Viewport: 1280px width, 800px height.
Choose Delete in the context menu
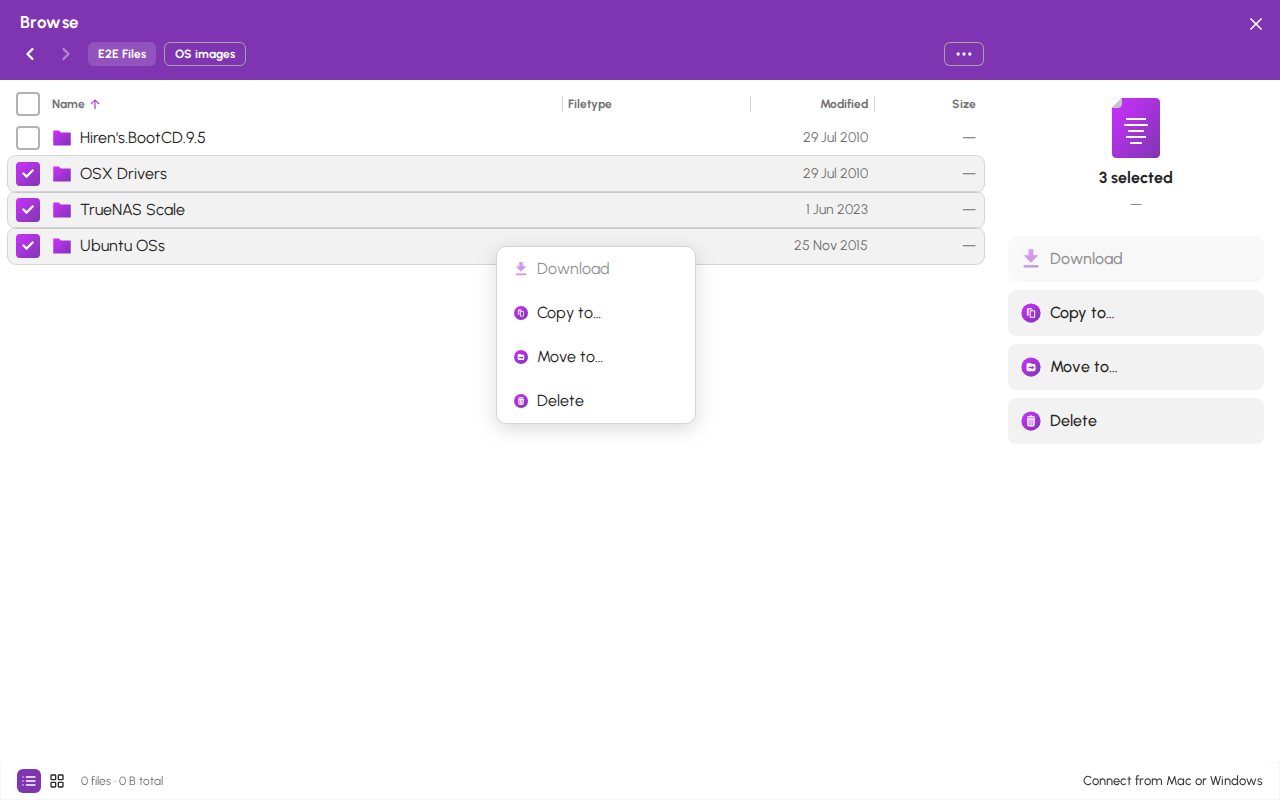click(596, 401)
